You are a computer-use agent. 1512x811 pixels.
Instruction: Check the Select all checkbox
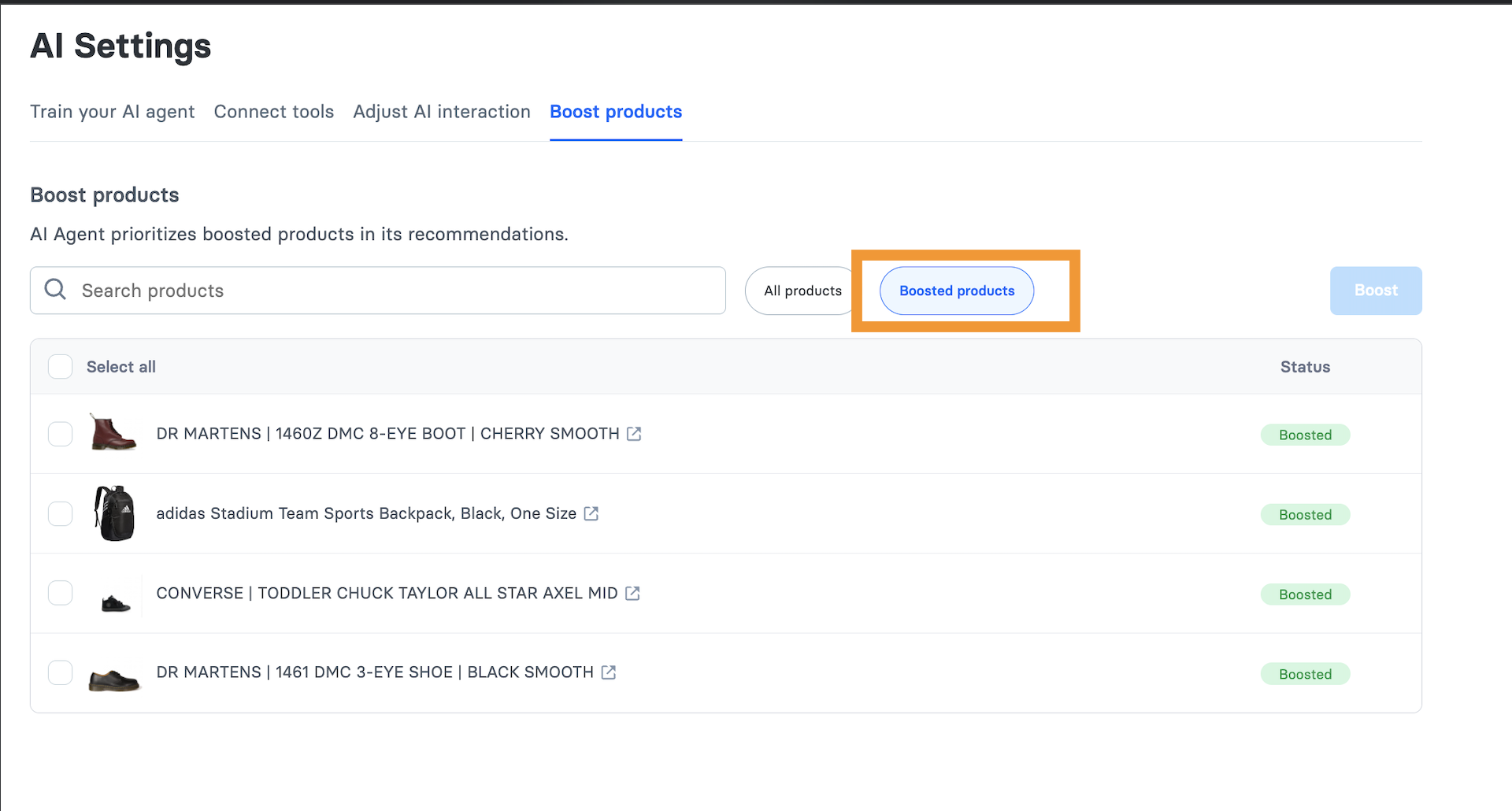click(61, 367)
